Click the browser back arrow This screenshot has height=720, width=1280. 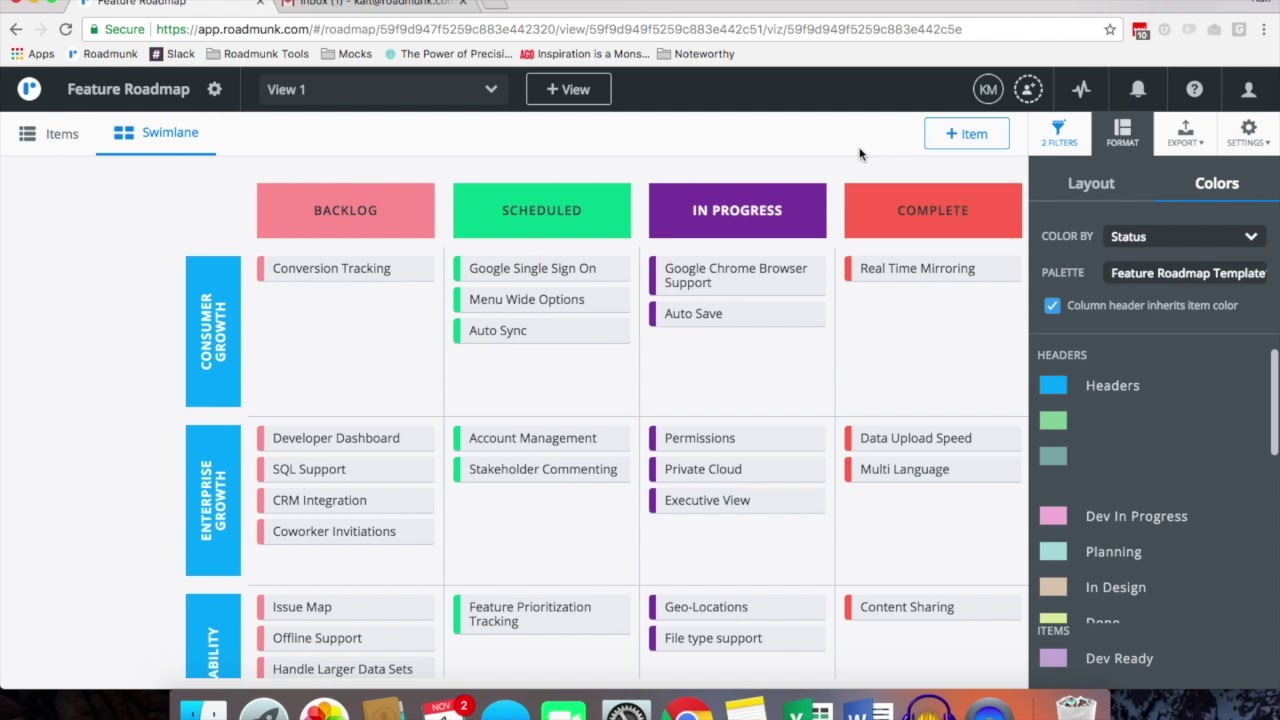[16, 29]
